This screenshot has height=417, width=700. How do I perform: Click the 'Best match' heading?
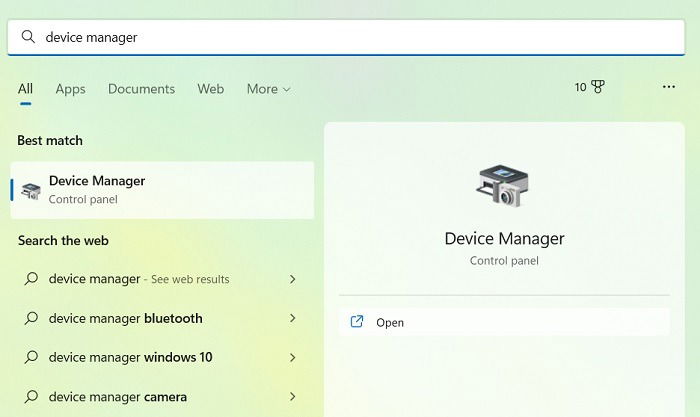(50, 141)
